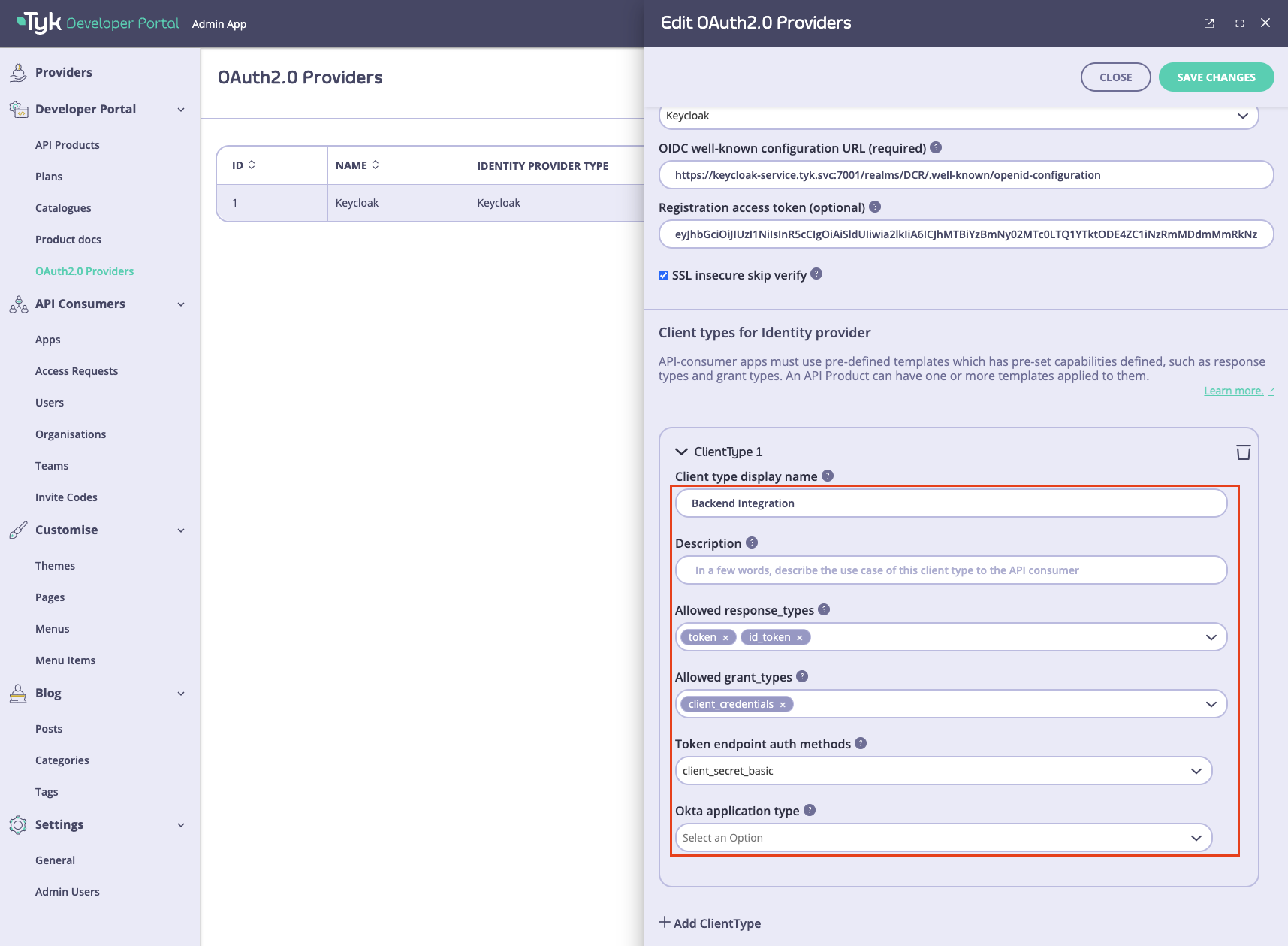This screenshot has height=946, width=1288.
Task: Uncheck SSL insecure skip verify
Action: point(663,275)
